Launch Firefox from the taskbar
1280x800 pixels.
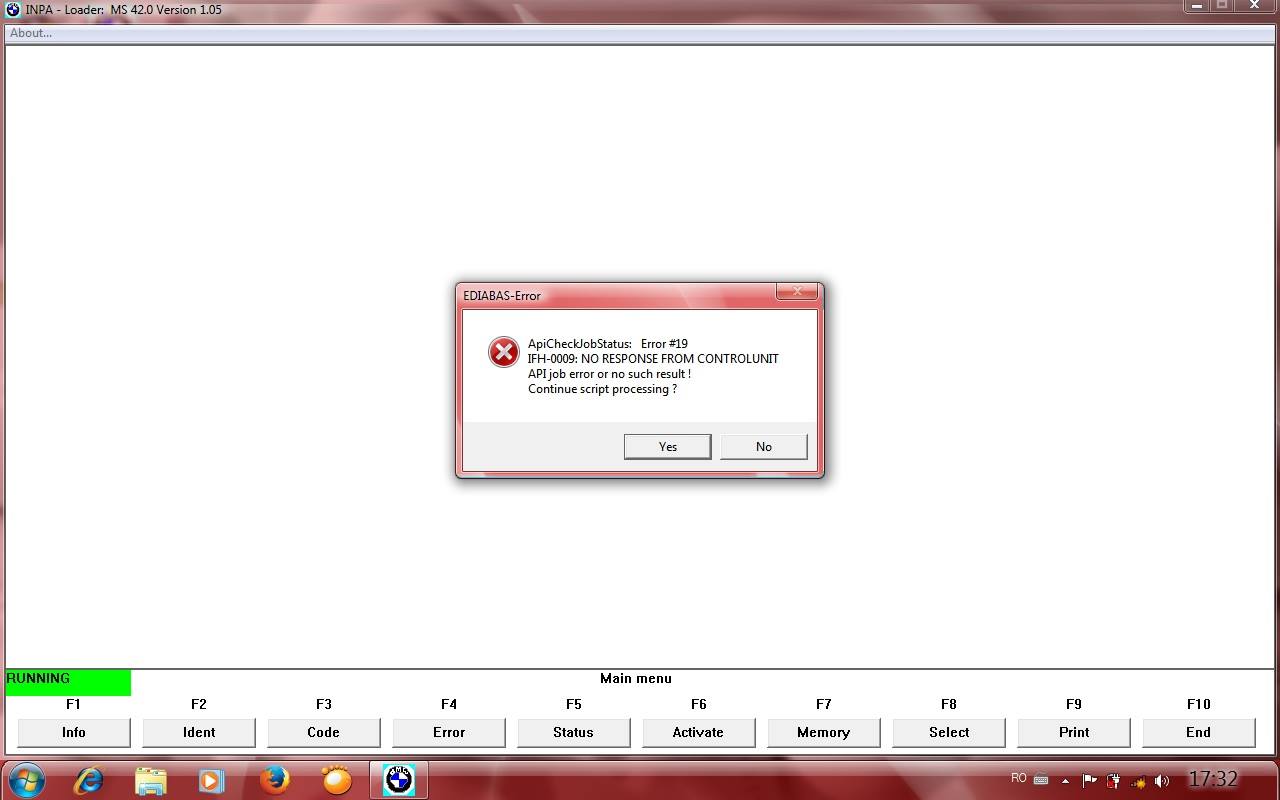pos(274,779)
